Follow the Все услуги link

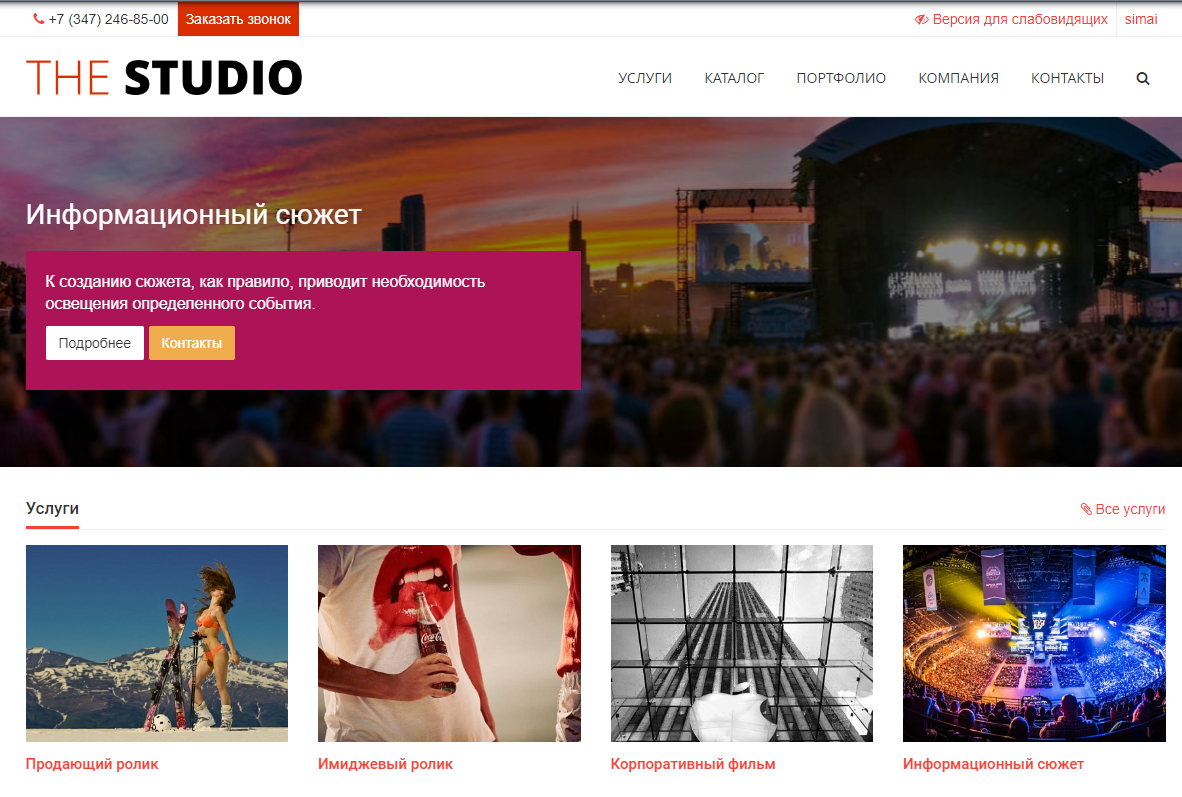coord(1130,509)
